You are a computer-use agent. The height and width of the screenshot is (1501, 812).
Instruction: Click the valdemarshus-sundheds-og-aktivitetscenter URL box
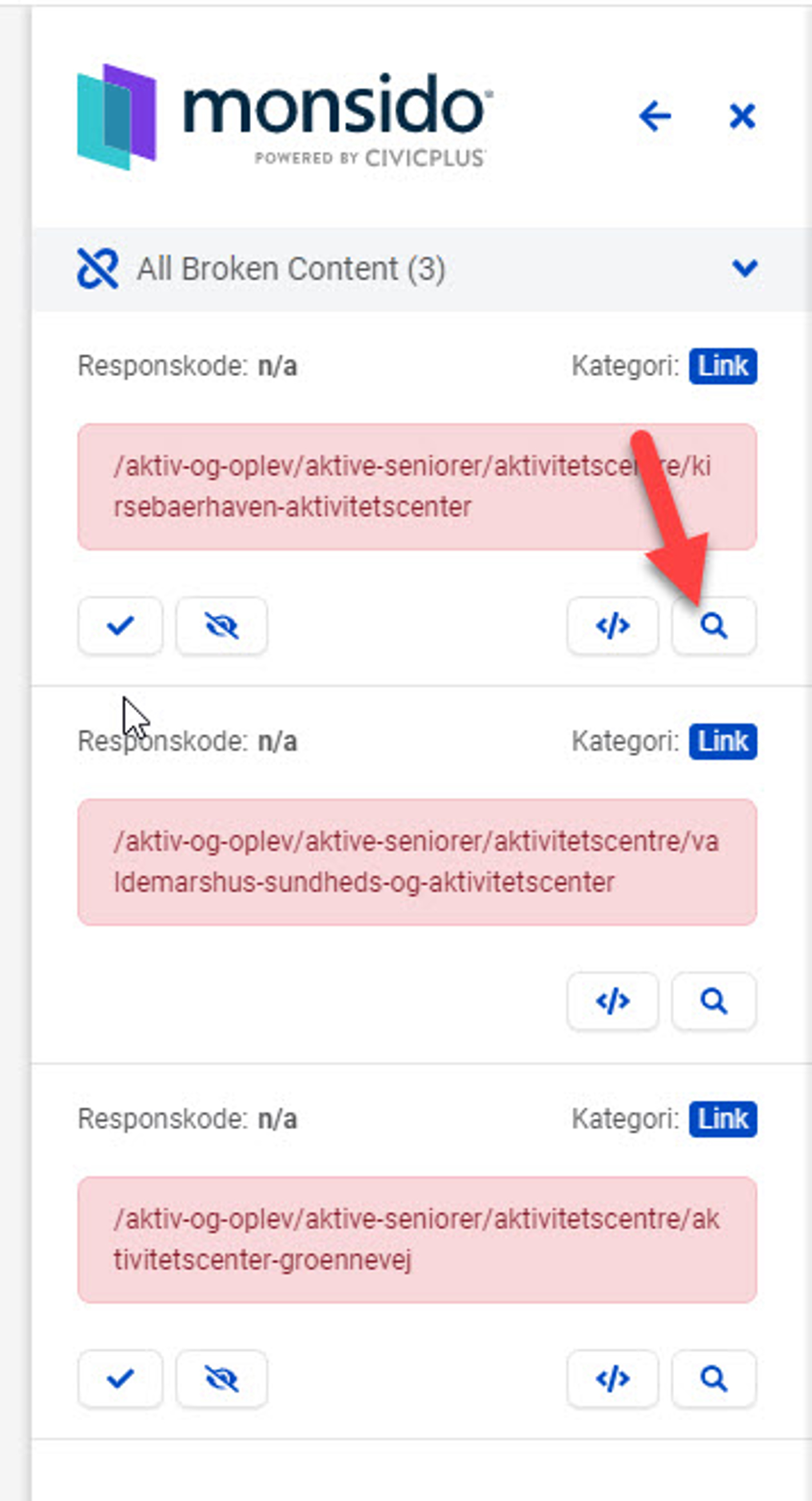(x=417, y=862)
